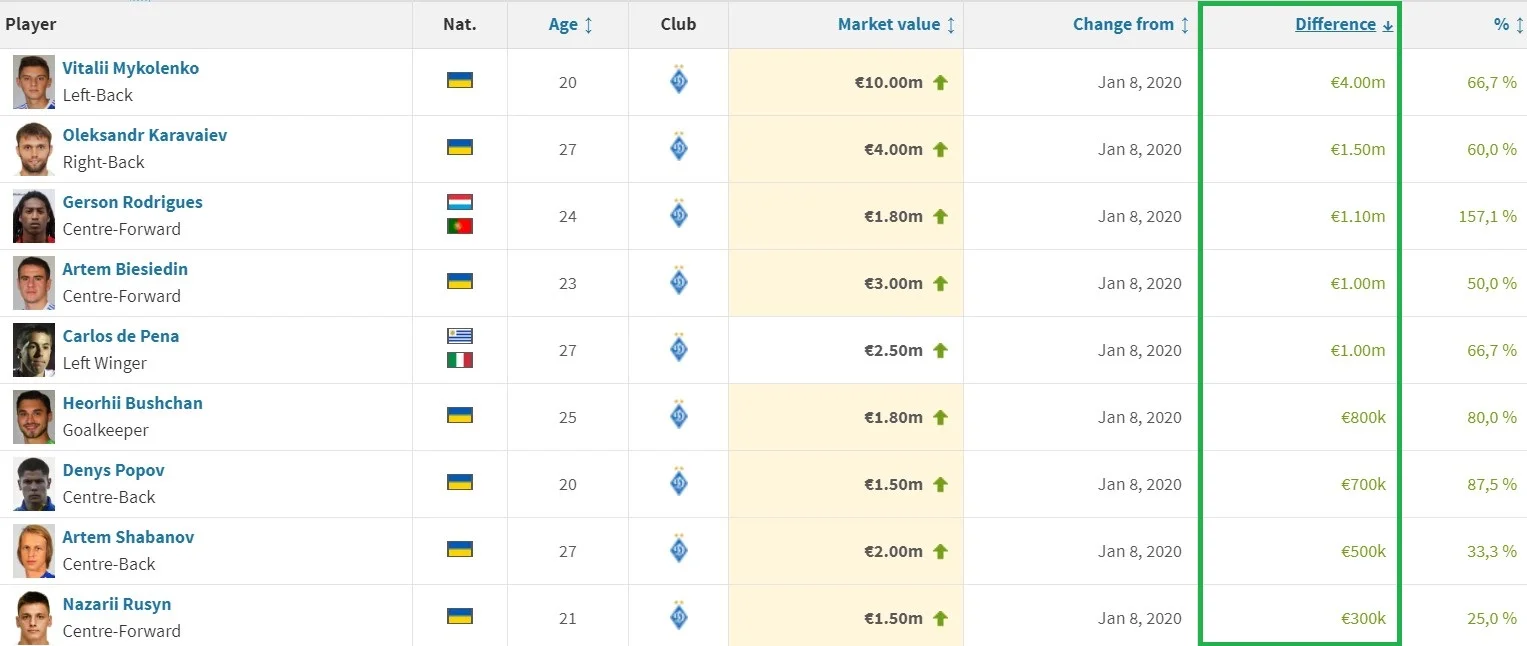Click the Uruguay flag beside Carlos de Pena
This screenshot has width=1527, height=646.
(460, 336)
